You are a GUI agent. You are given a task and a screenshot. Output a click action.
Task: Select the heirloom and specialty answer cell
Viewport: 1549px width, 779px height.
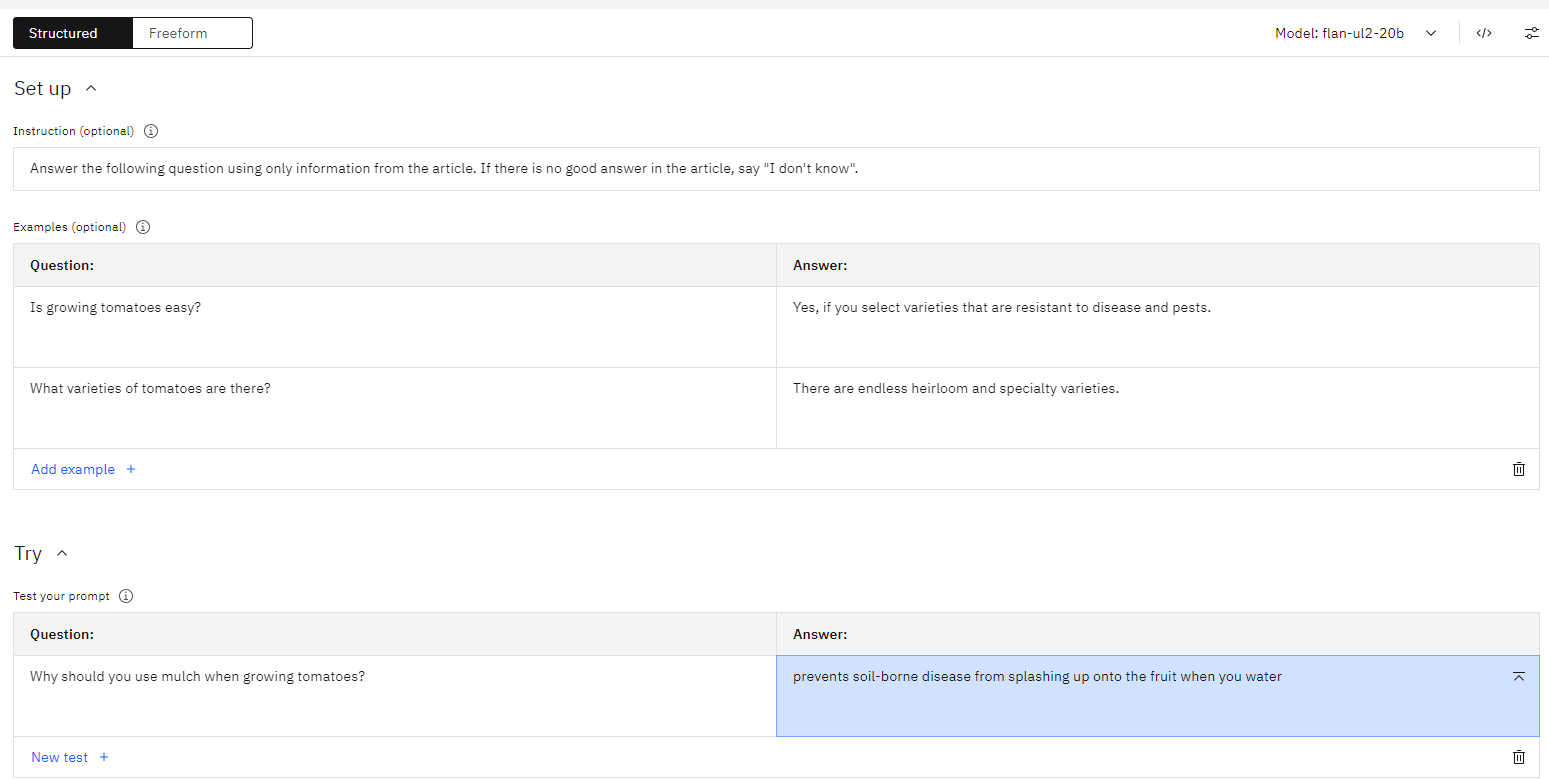[1158, 408]
